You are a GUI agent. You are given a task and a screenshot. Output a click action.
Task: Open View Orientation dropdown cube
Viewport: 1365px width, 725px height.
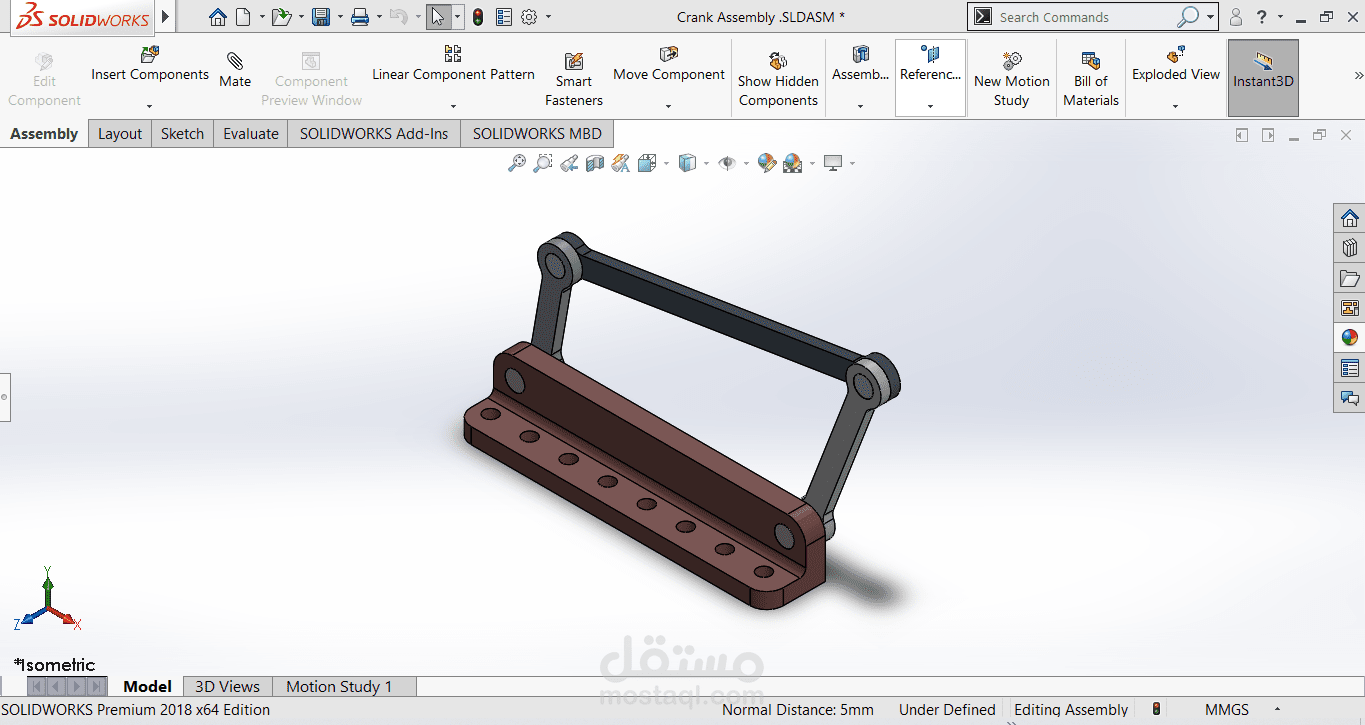[646, 163]
